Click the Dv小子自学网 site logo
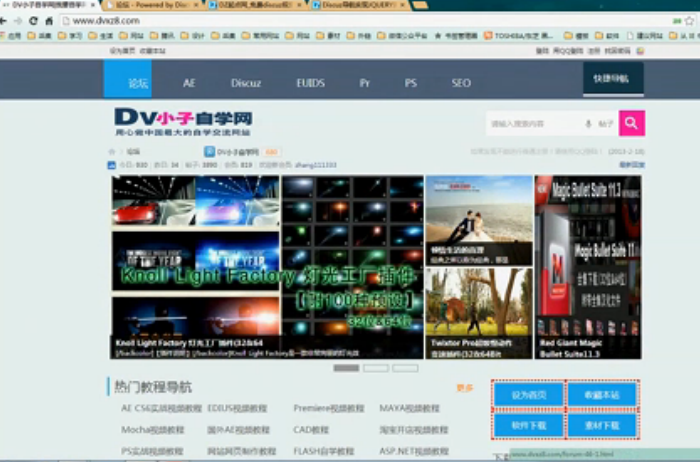This screenshot has width=700, height=462. click(x=183, y=121)
